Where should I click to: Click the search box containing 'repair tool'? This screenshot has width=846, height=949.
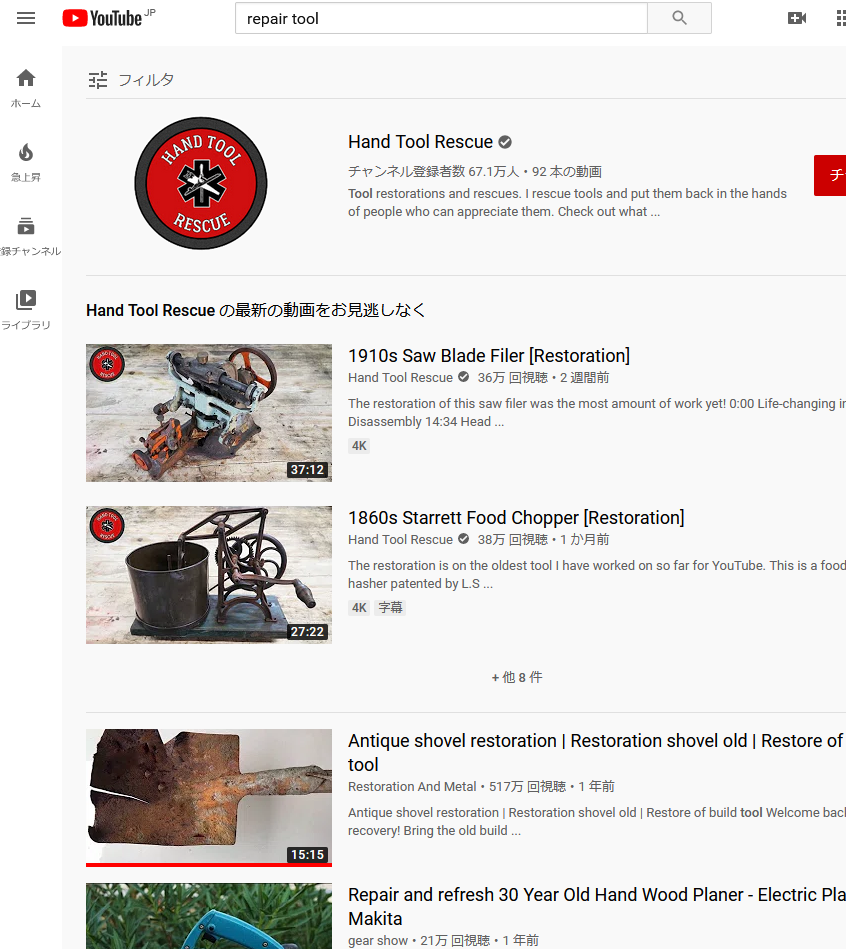coord(440,18)
